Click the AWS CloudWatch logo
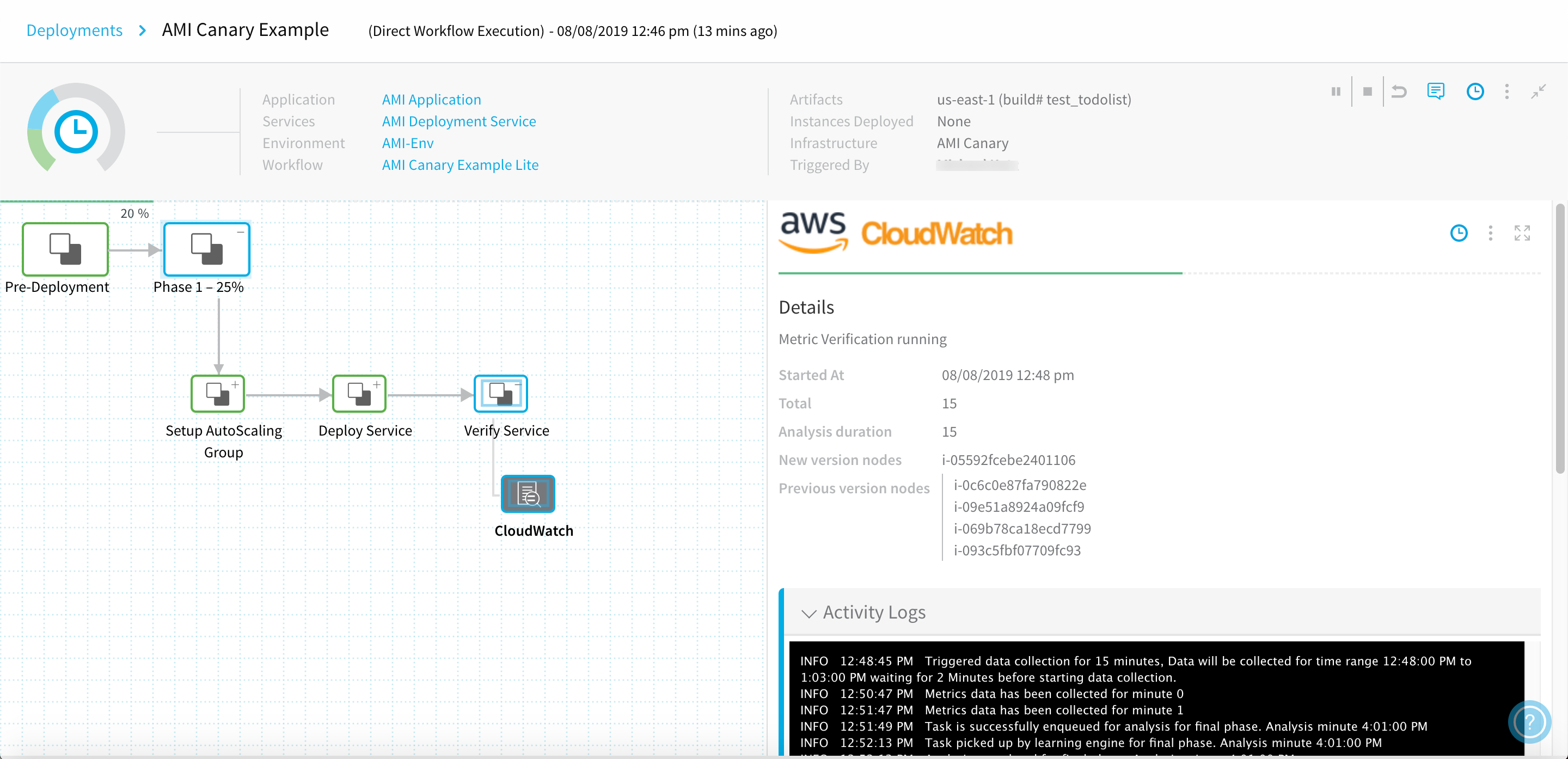The image size is (1568, 759). (x=896, y=232)
